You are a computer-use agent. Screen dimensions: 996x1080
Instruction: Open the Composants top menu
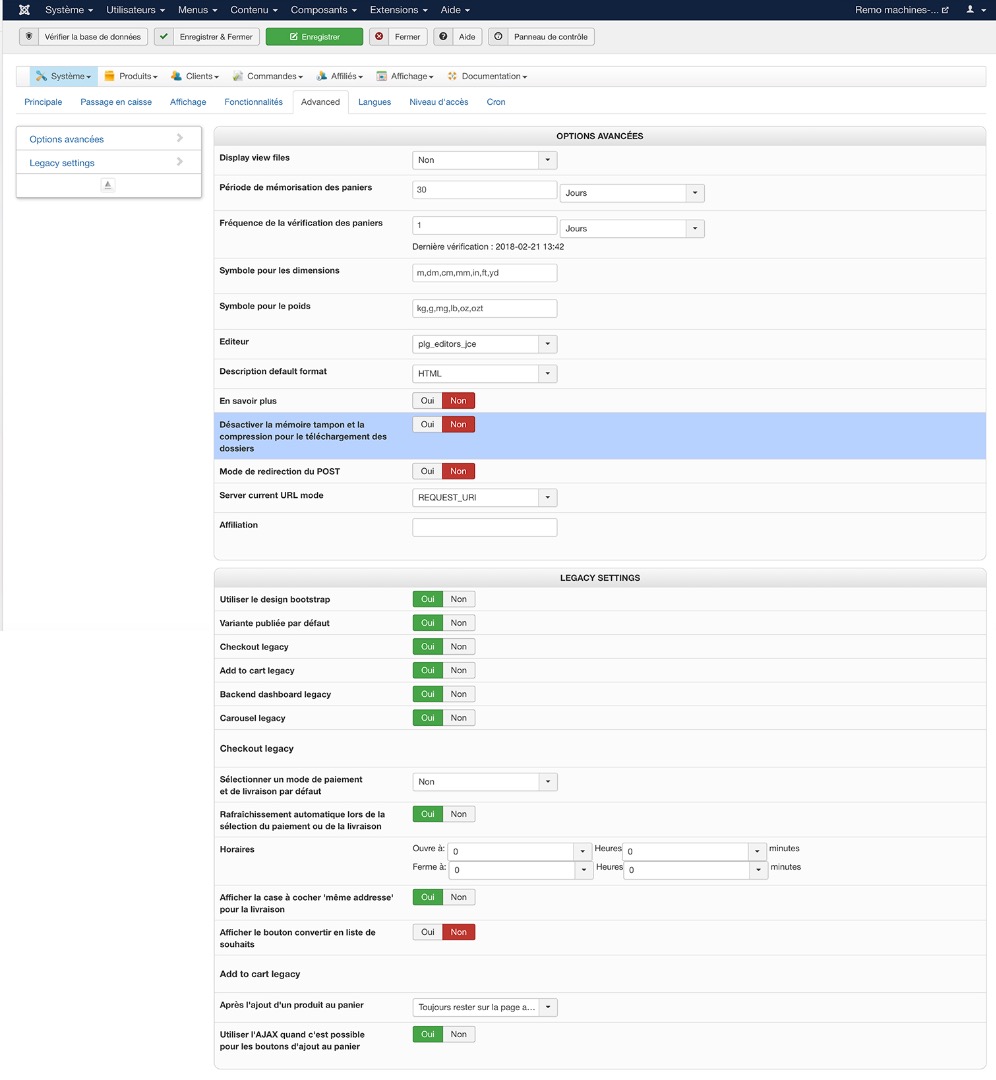(324, 10)
